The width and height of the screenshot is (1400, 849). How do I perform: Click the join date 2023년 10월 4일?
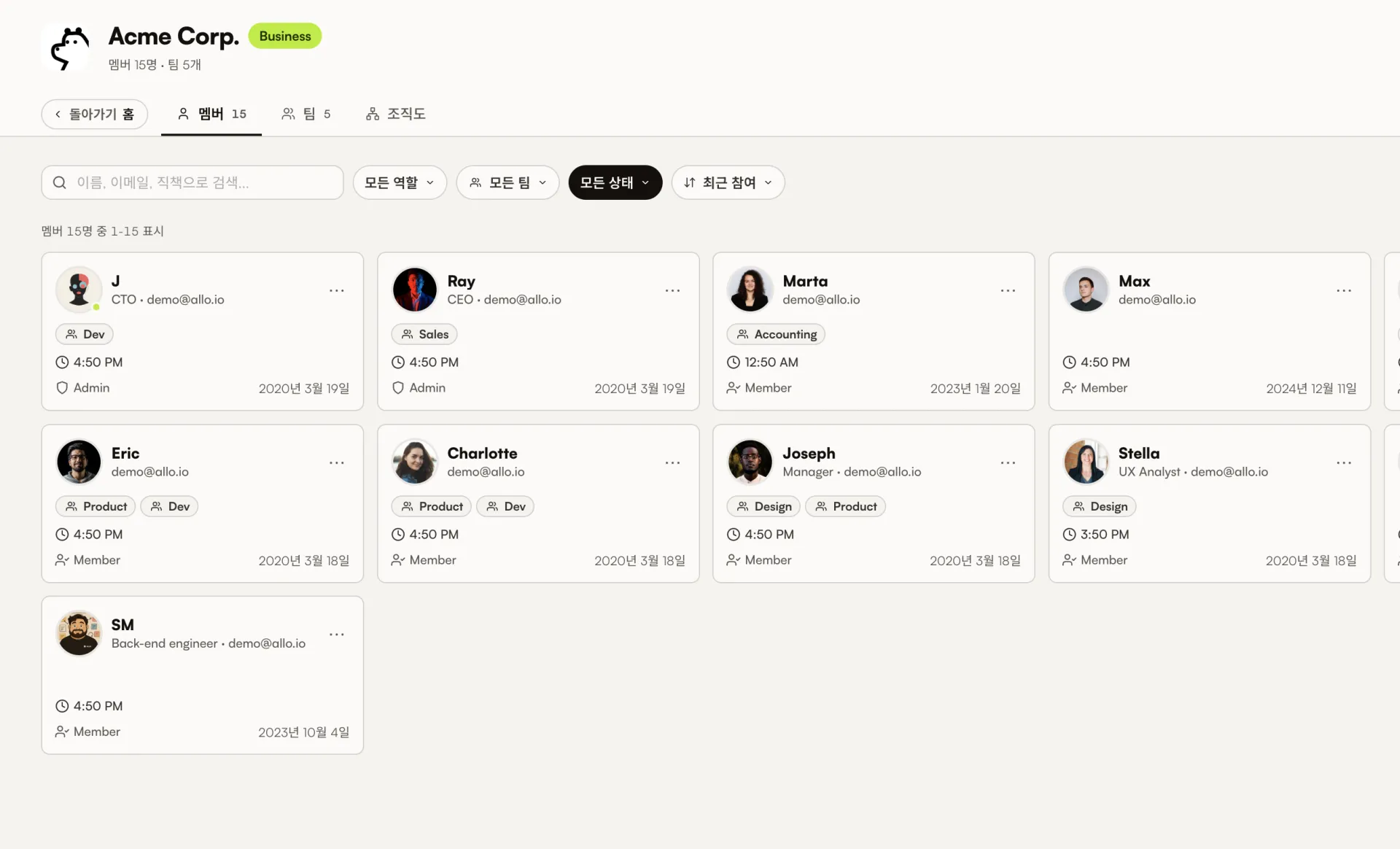[303, 732]
